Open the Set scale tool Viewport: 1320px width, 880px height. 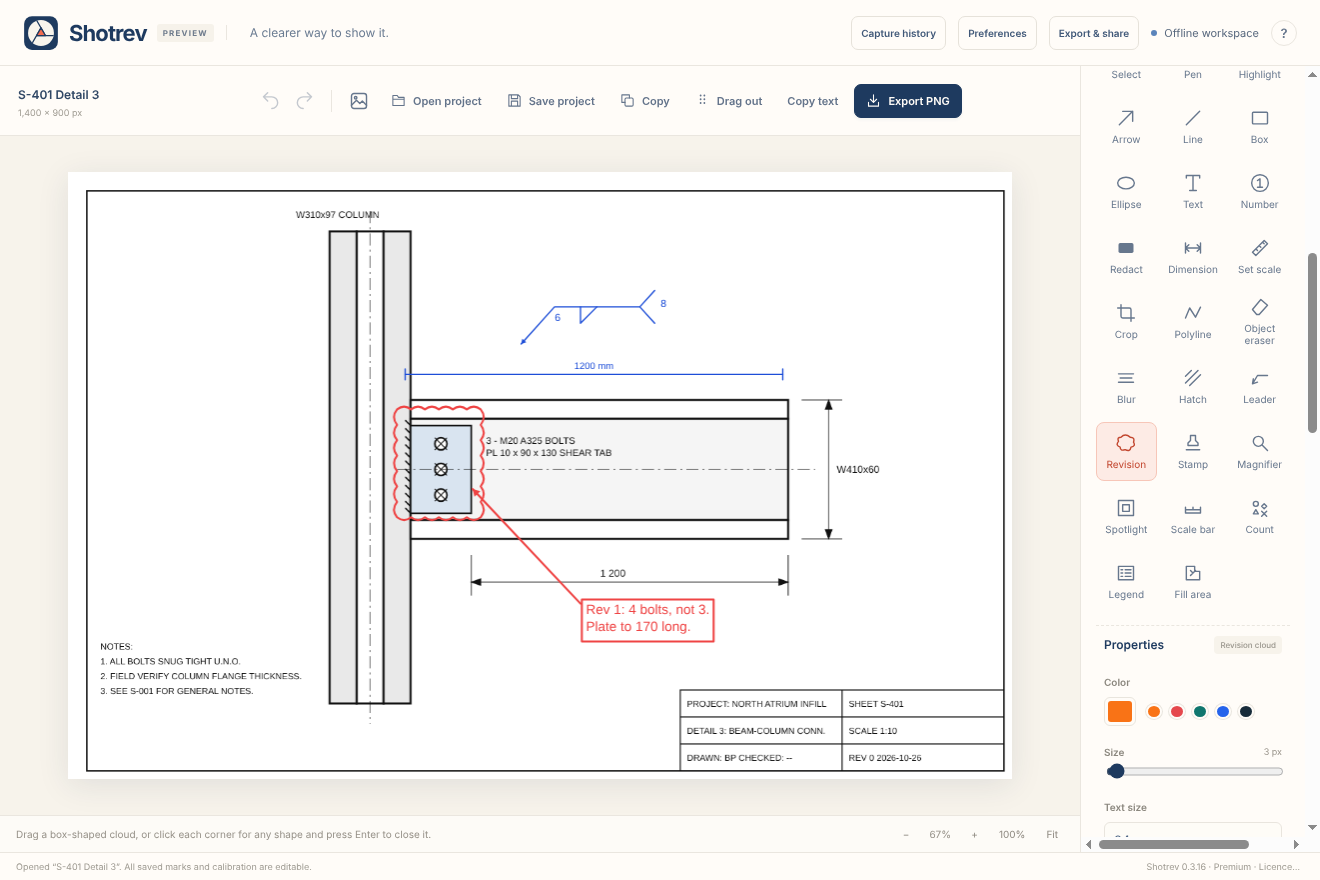click(x=1260, y=256)
